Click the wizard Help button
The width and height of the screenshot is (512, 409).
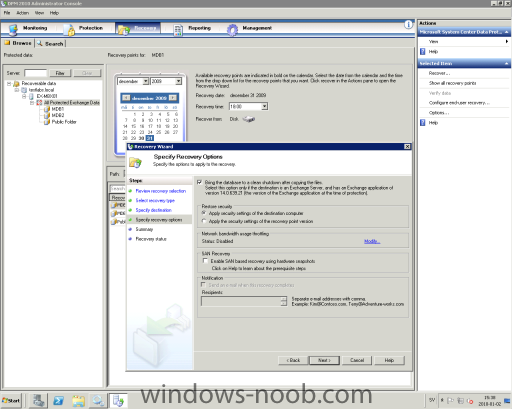[389, 360]
